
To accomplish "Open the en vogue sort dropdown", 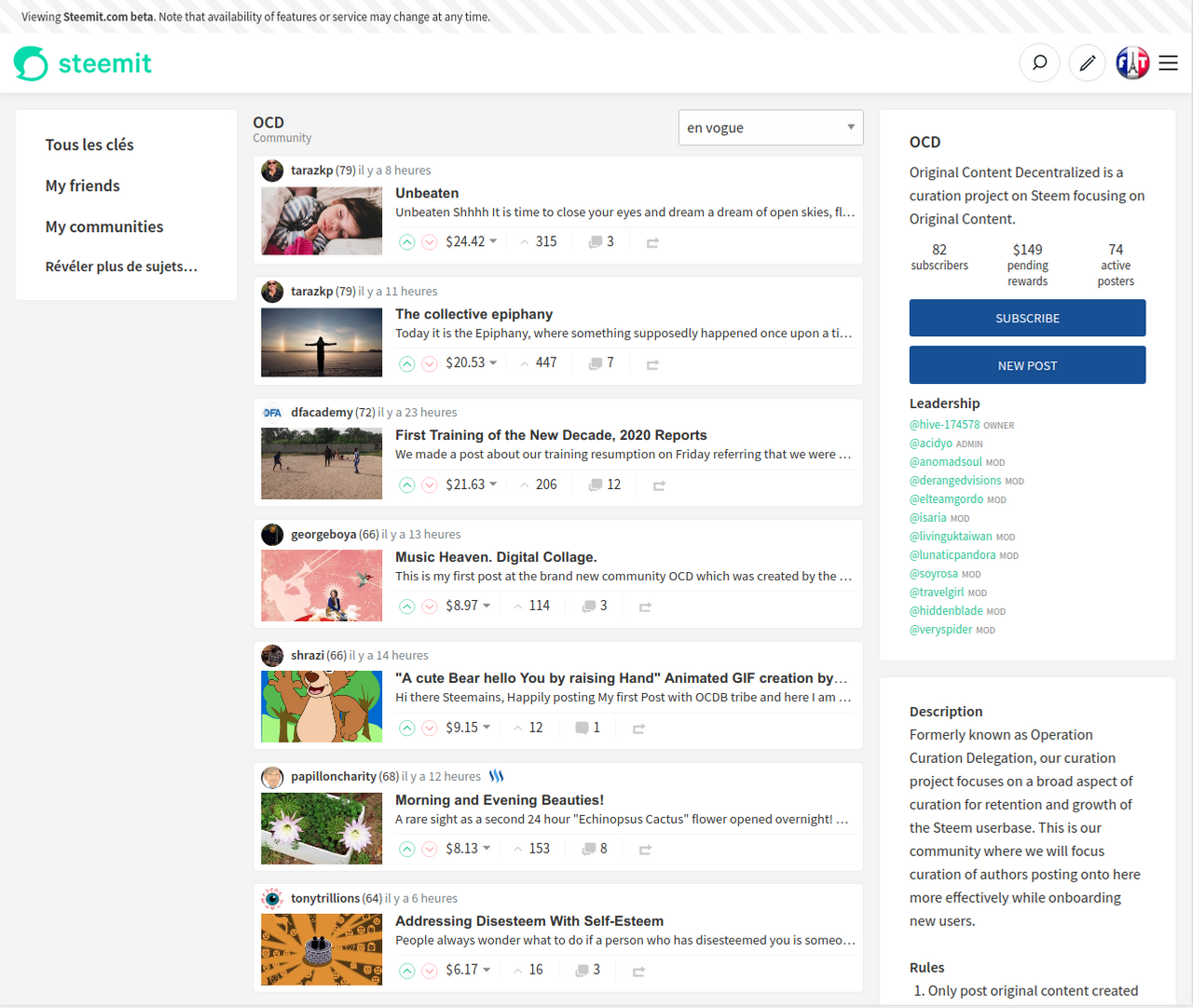I will point(771,128).
